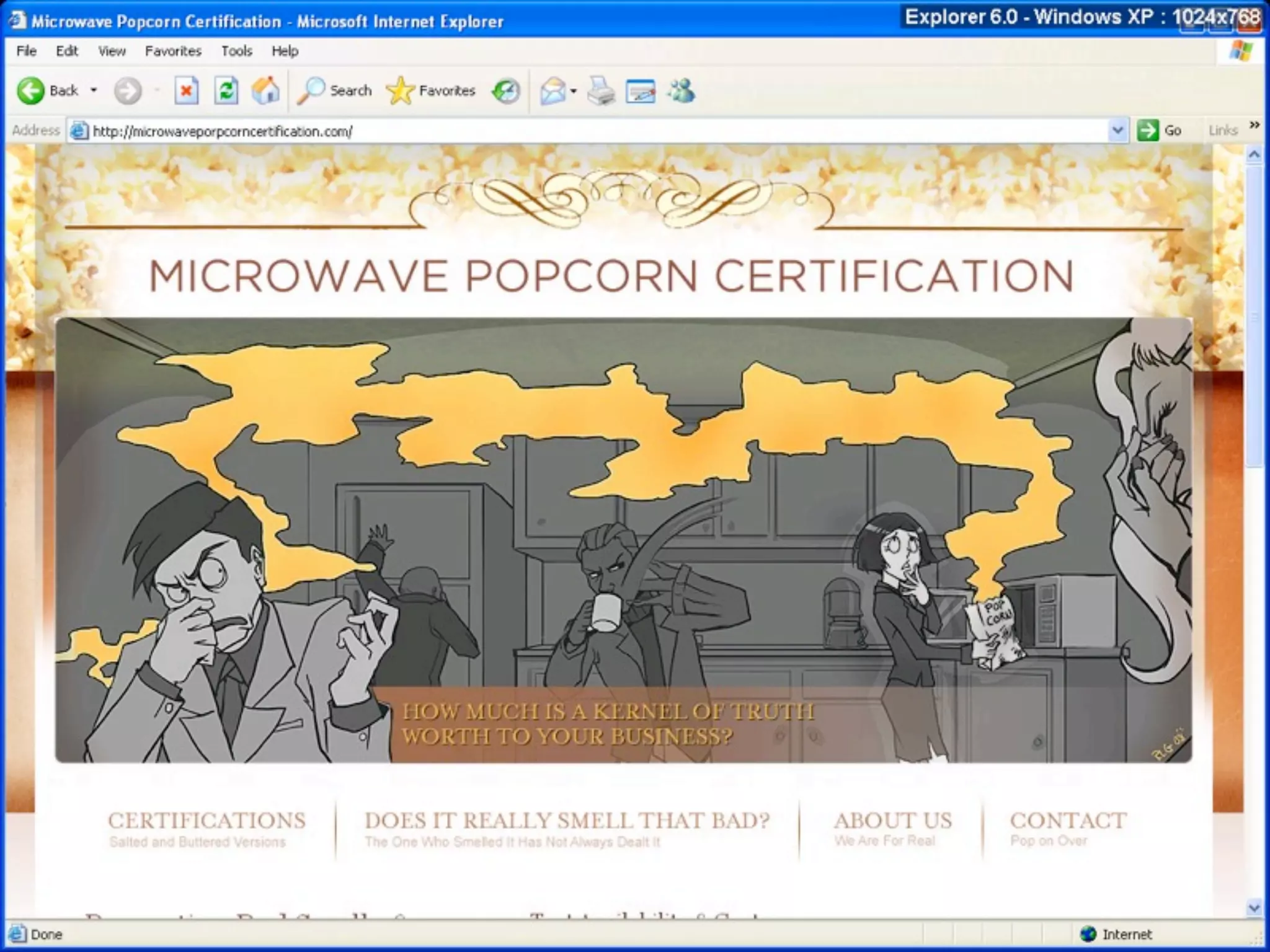
Task: Click the Print icon
Action: (600, 91)
